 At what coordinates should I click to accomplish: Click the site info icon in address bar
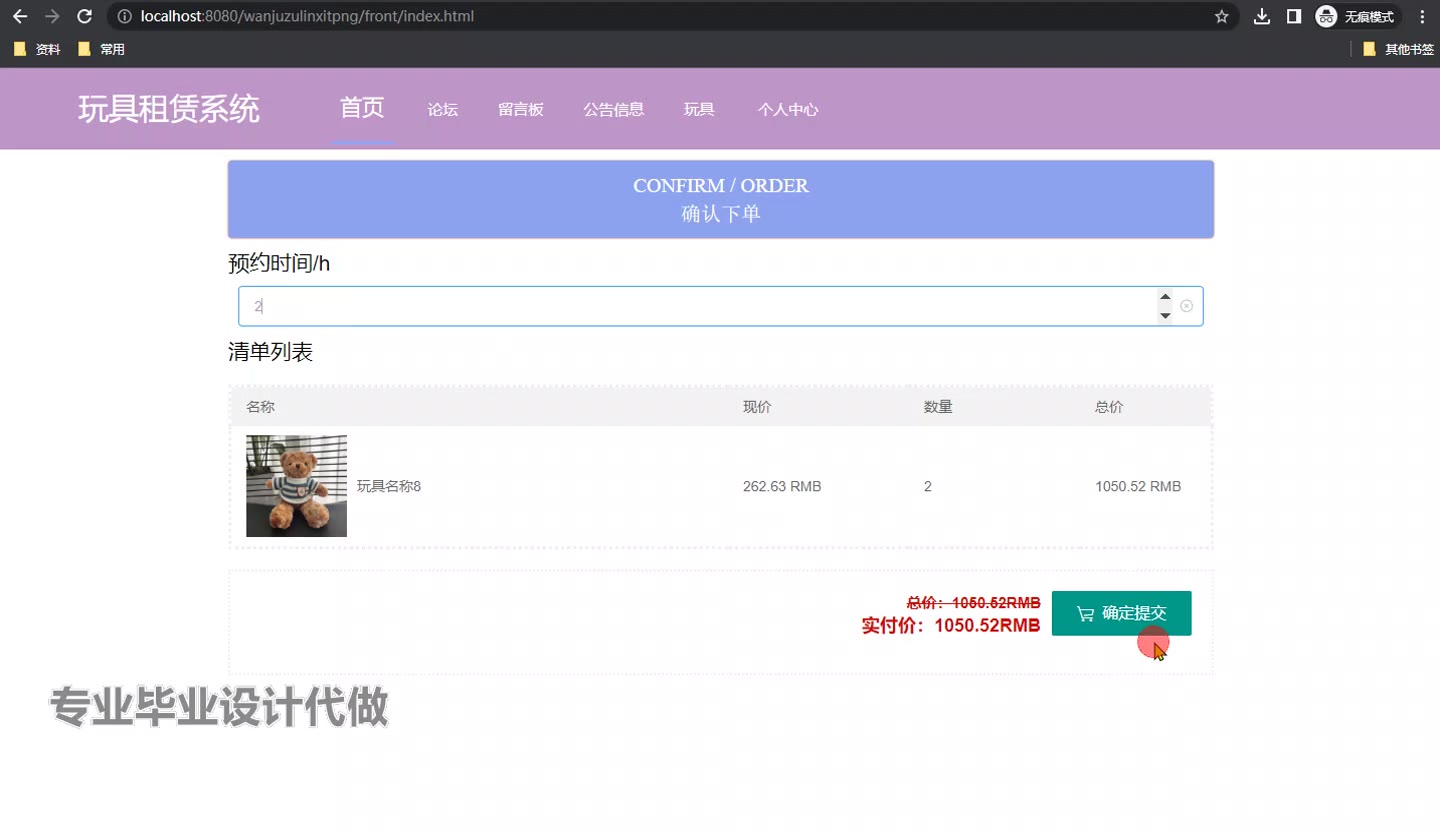point(124,16)
